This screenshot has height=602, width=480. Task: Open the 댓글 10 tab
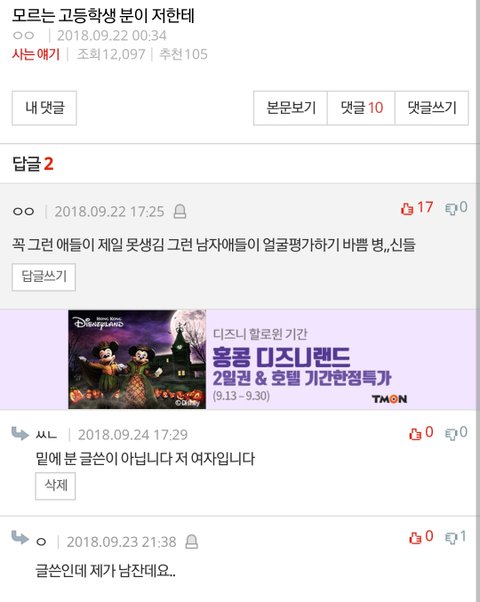pos(361,108)
